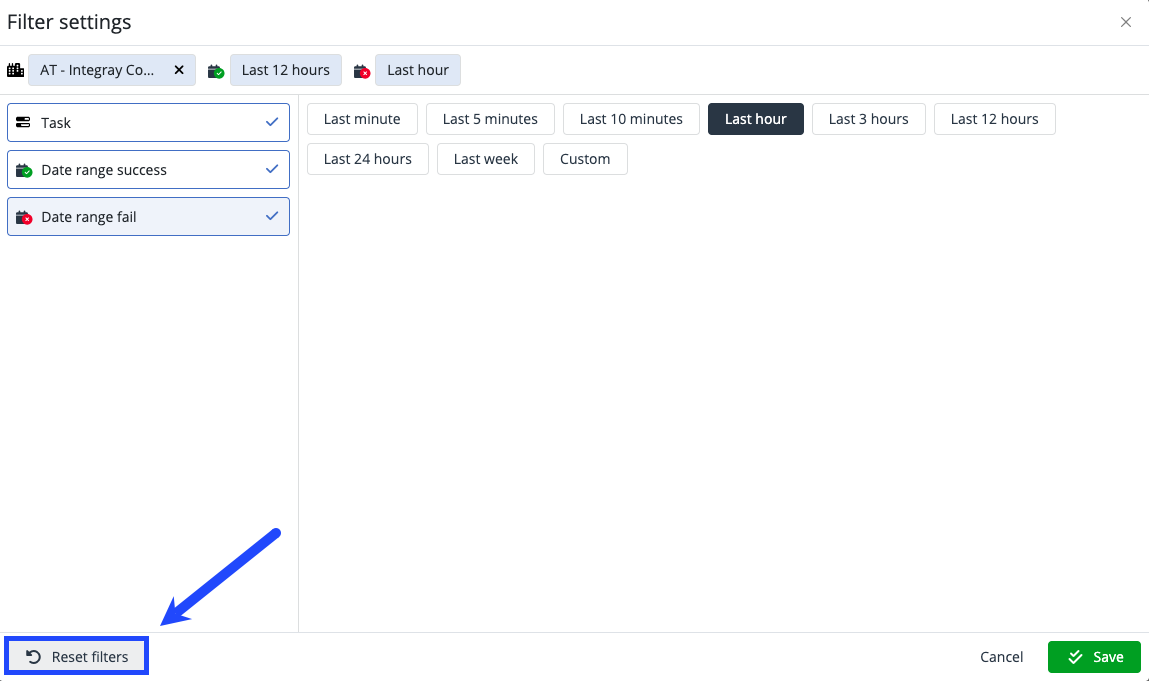1149x681 pixels.
Task: Click the Date range success calendar icon
Action: click(x=23, y=170)
